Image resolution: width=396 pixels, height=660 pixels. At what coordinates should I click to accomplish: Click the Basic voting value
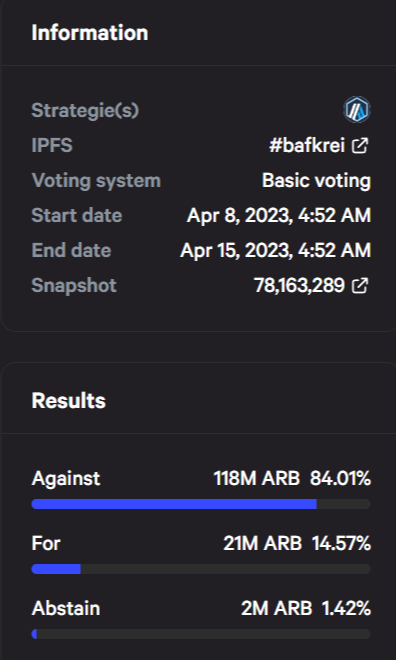pyautogui.click(x=316, y=181)
